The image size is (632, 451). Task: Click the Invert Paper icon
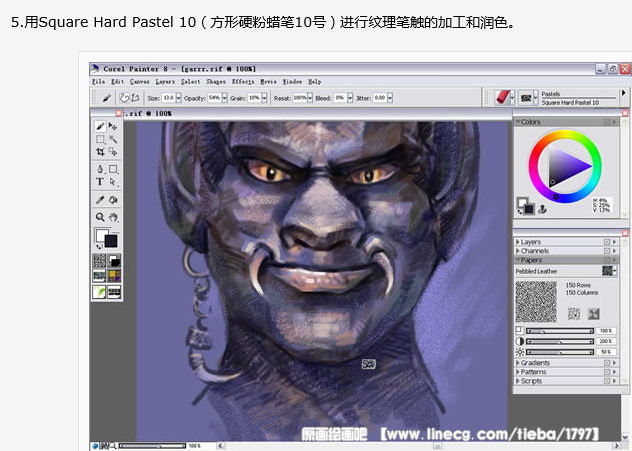pos(593,314)
